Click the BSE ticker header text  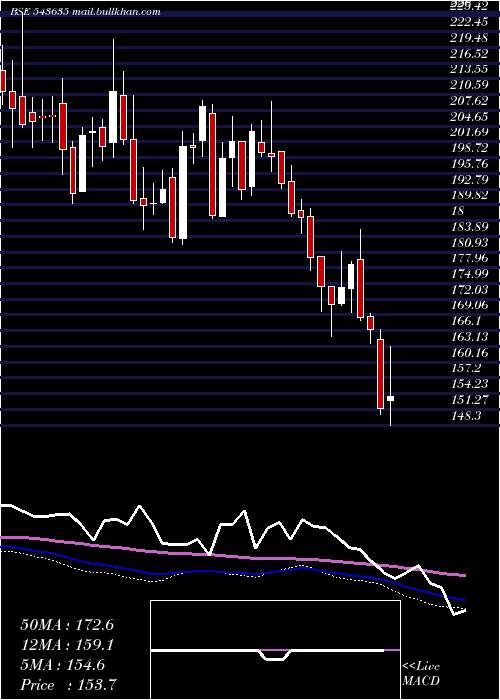[x=85, y=12]
